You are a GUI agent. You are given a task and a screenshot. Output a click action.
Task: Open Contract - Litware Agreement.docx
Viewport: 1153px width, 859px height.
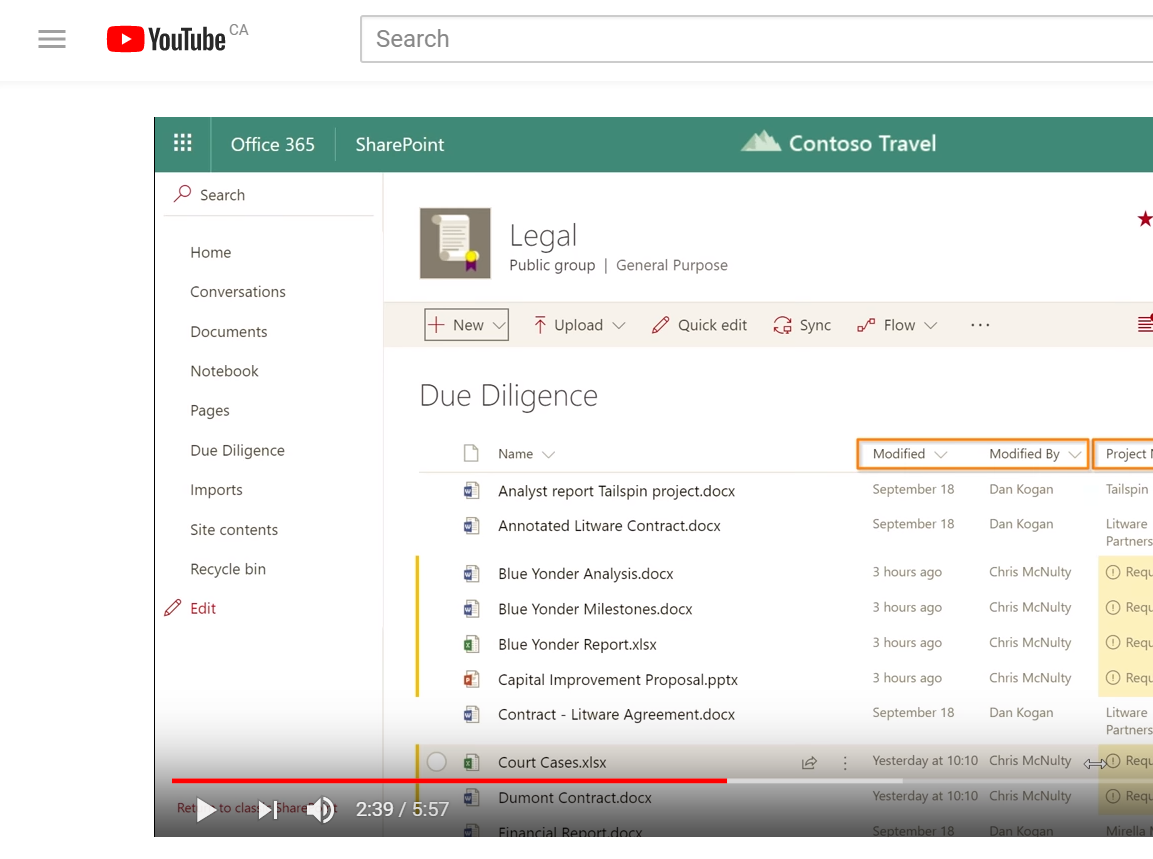pos(616,714)
